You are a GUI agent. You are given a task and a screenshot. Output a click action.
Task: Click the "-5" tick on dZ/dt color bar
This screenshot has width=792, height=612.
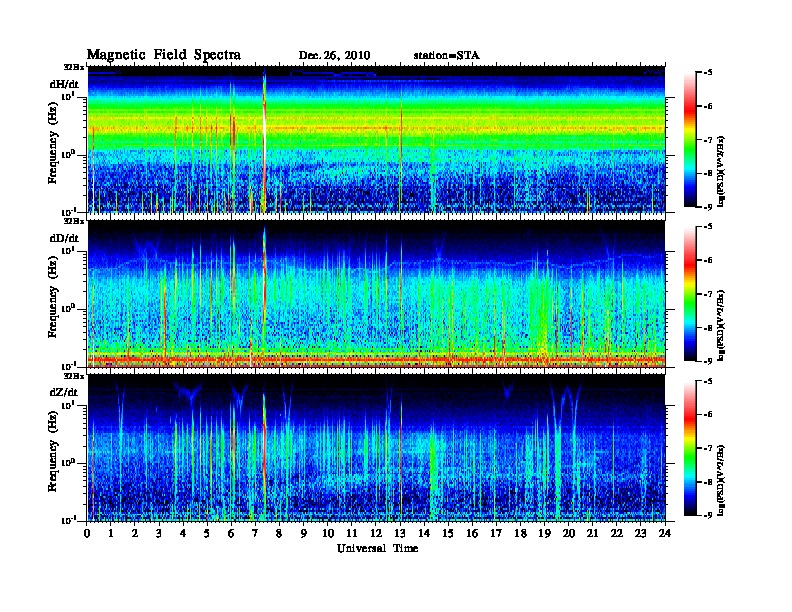click(x=708, y=381)
